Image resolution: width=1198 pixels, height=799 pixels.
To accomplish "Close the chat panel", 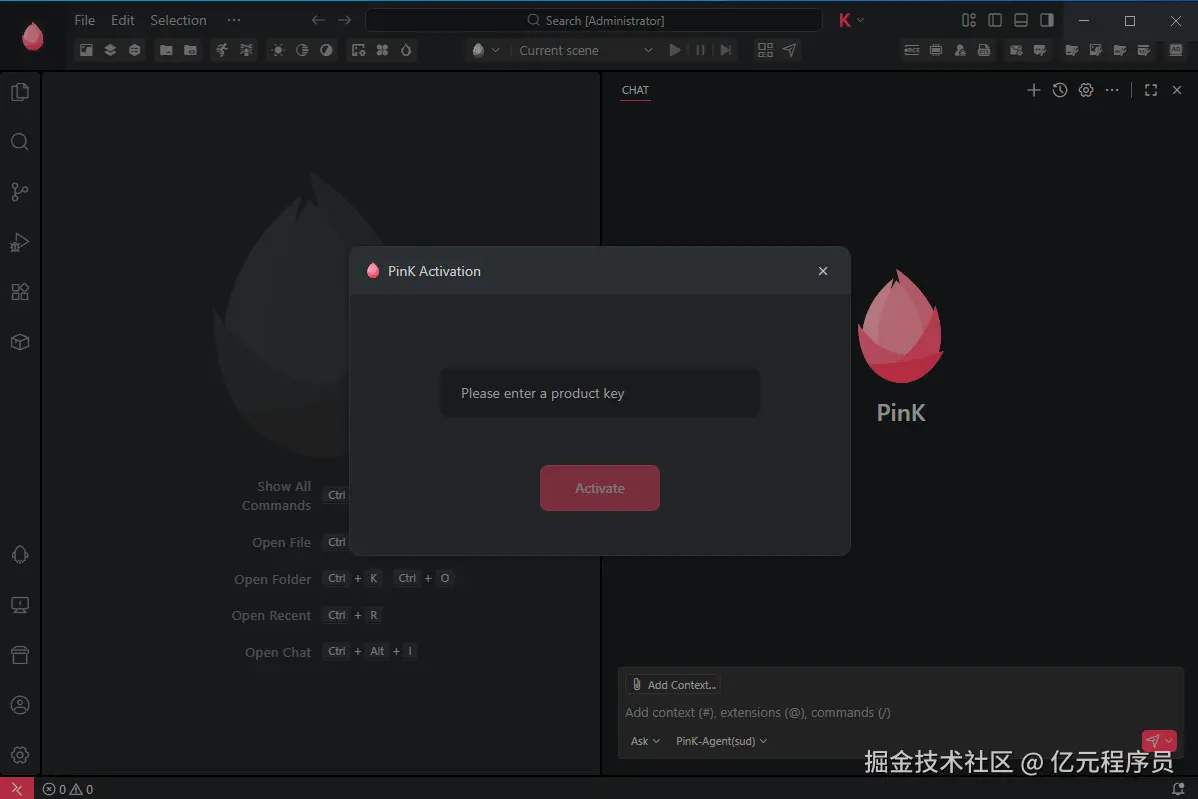I will (1177, 90).
